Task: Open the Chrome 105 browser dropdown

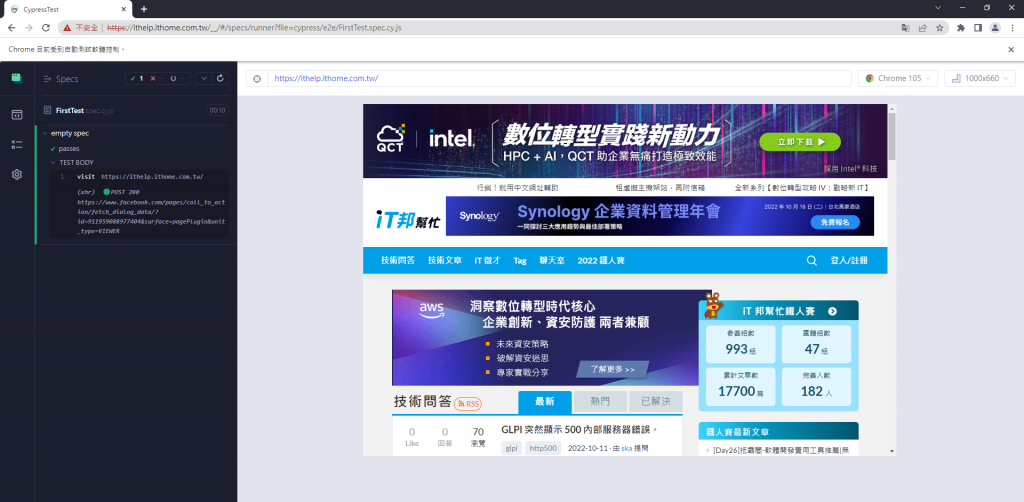Action: coord(898,78)
